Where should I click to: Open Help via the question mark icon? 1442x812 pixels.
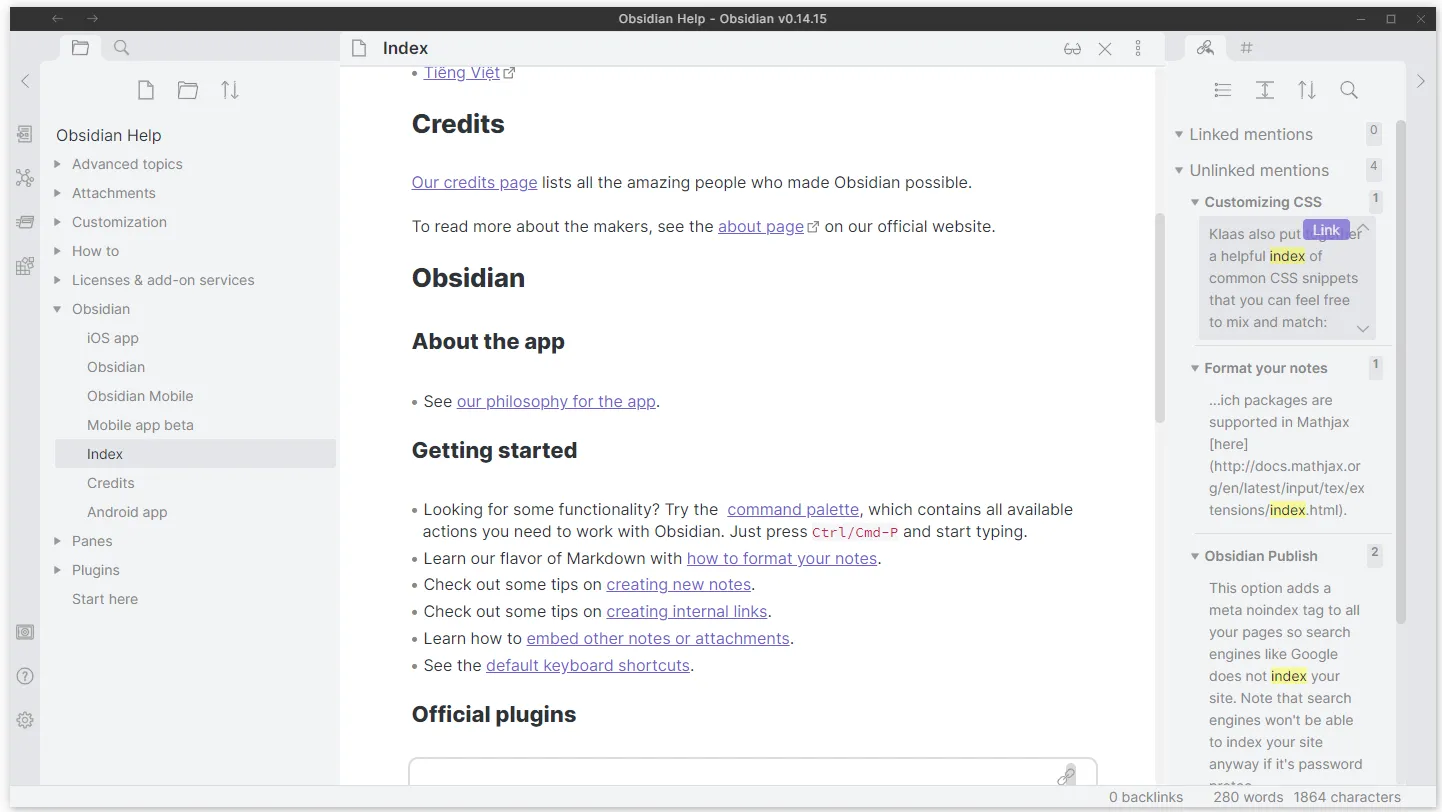click(x=25, y=676)
